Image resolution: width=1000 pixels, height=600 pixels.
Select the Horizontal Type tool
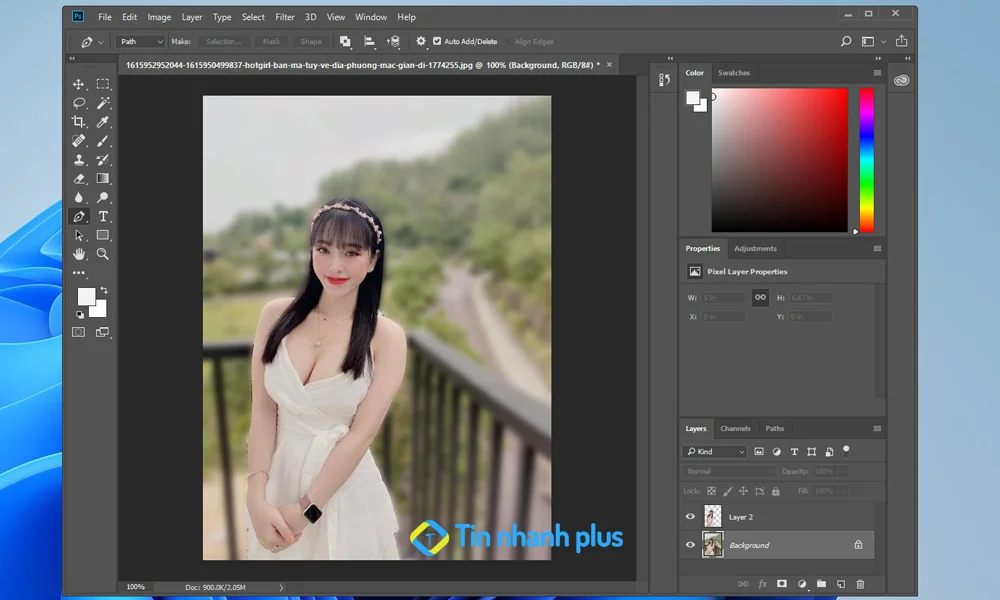pos(102,216)
